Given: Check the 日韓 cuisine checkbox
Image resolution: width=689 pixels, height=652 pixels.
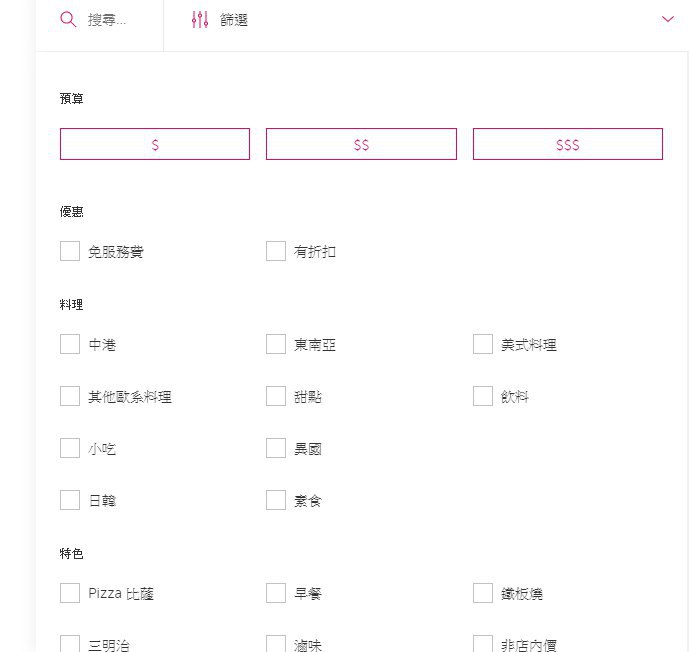Looking at the screenshot, I should pyautogui.click(x=70, y=500).
